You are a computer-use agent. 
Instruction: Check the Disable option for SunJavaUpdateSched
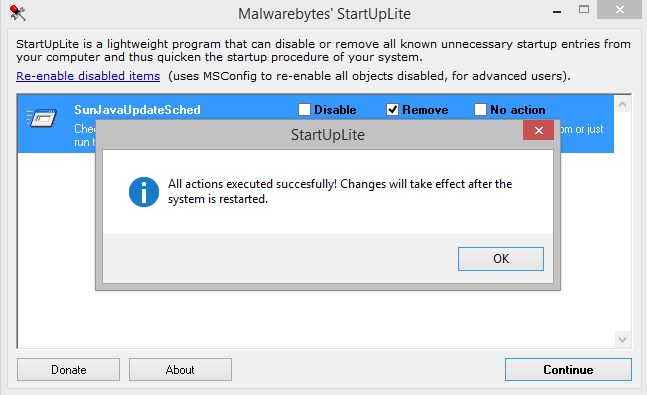(304, 109)
